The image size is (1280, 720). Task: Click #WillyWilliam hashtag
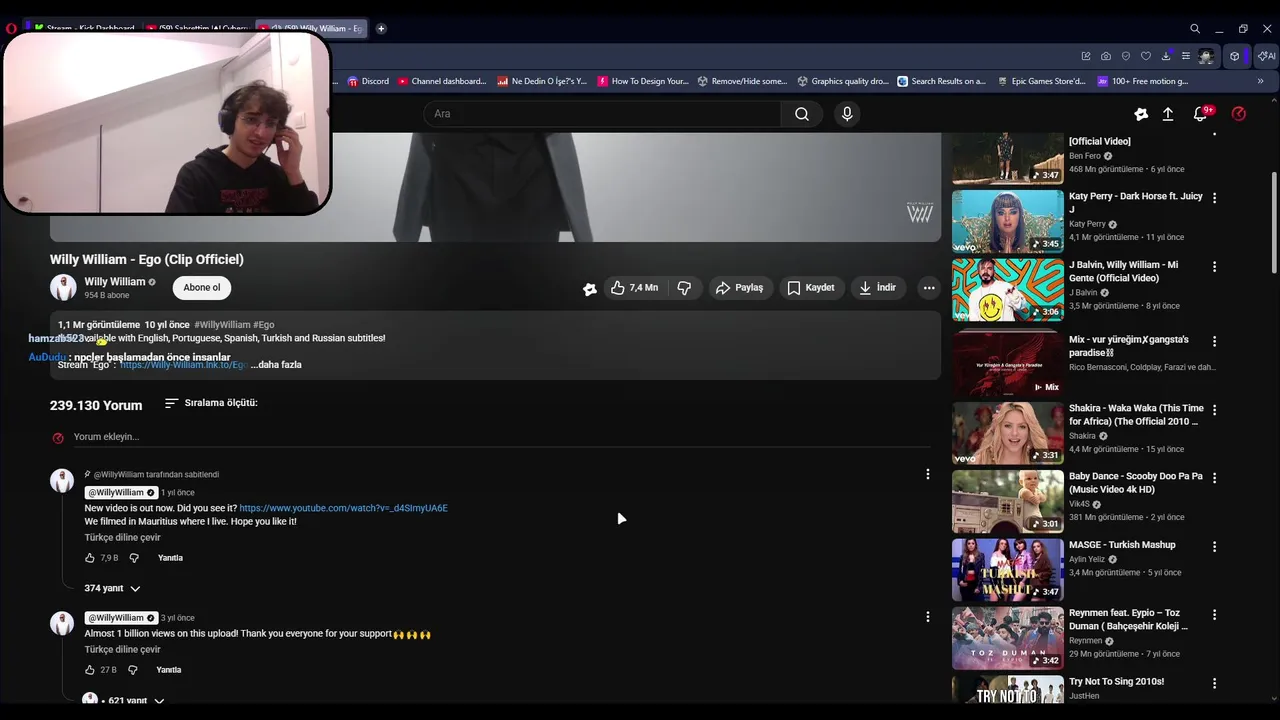(x=222, y=325)
